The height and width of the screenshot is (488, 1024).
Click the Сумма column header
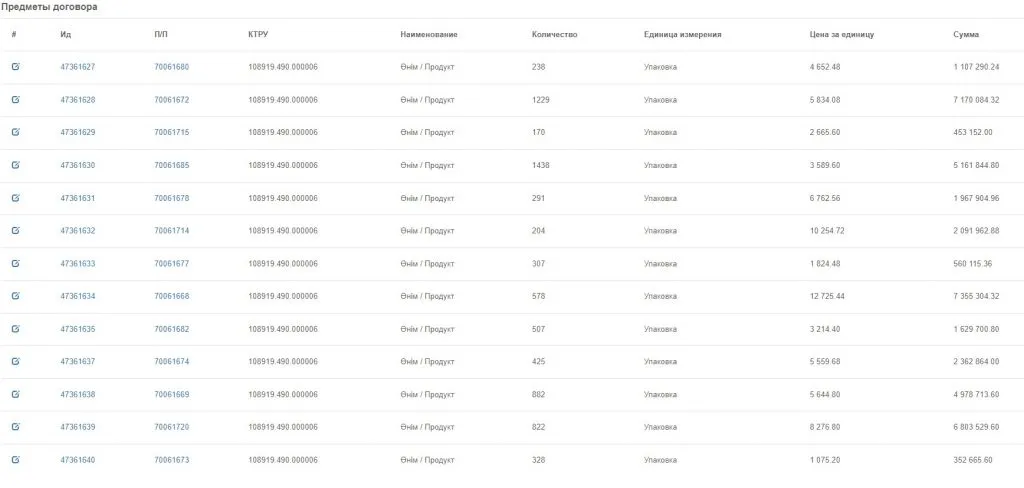[966, 35]
